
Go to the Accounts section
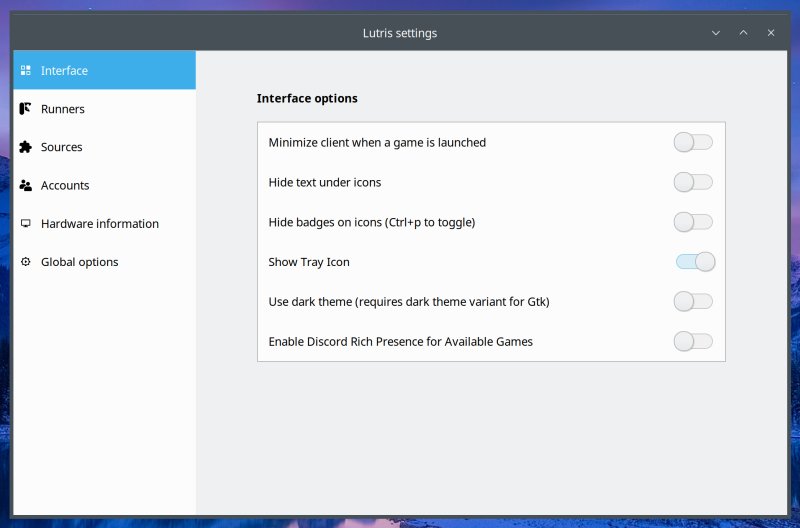[105, 185]
